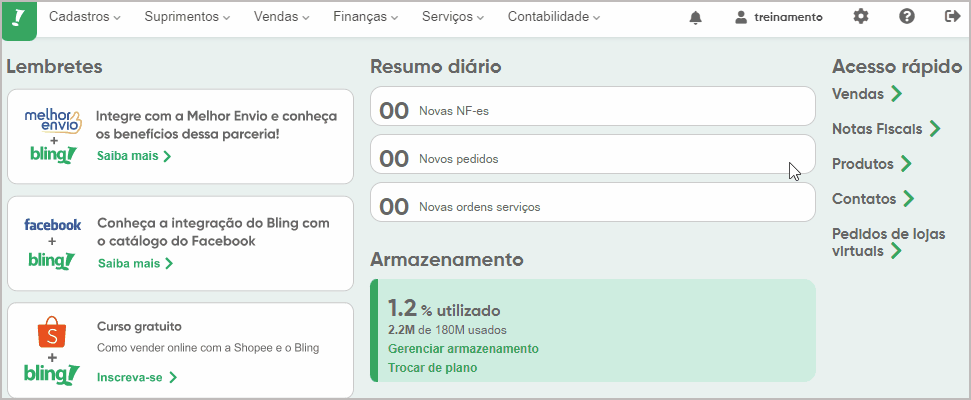Screen dimensions: 971x400
Task: Open the Novos pedidos summary card
Action: point(593,154)
